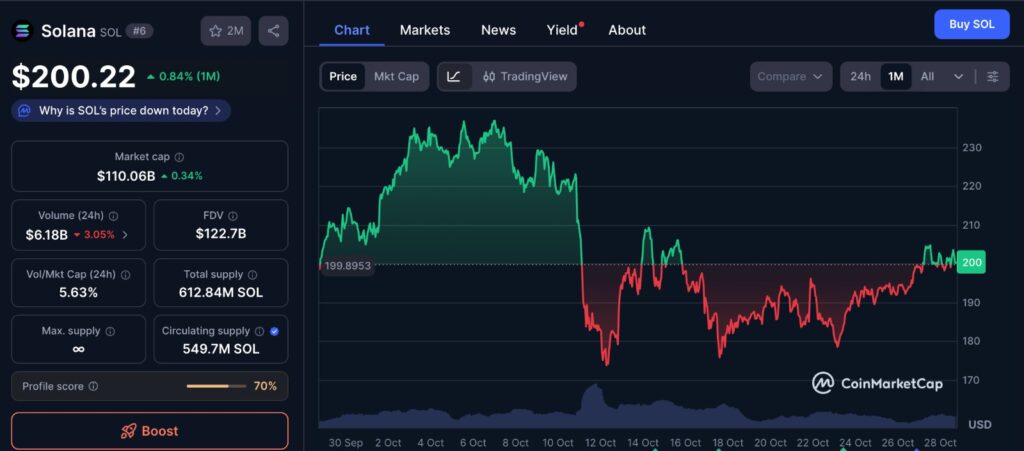
Task: Select Price chart toggle
Action: [x=343, y=76]
